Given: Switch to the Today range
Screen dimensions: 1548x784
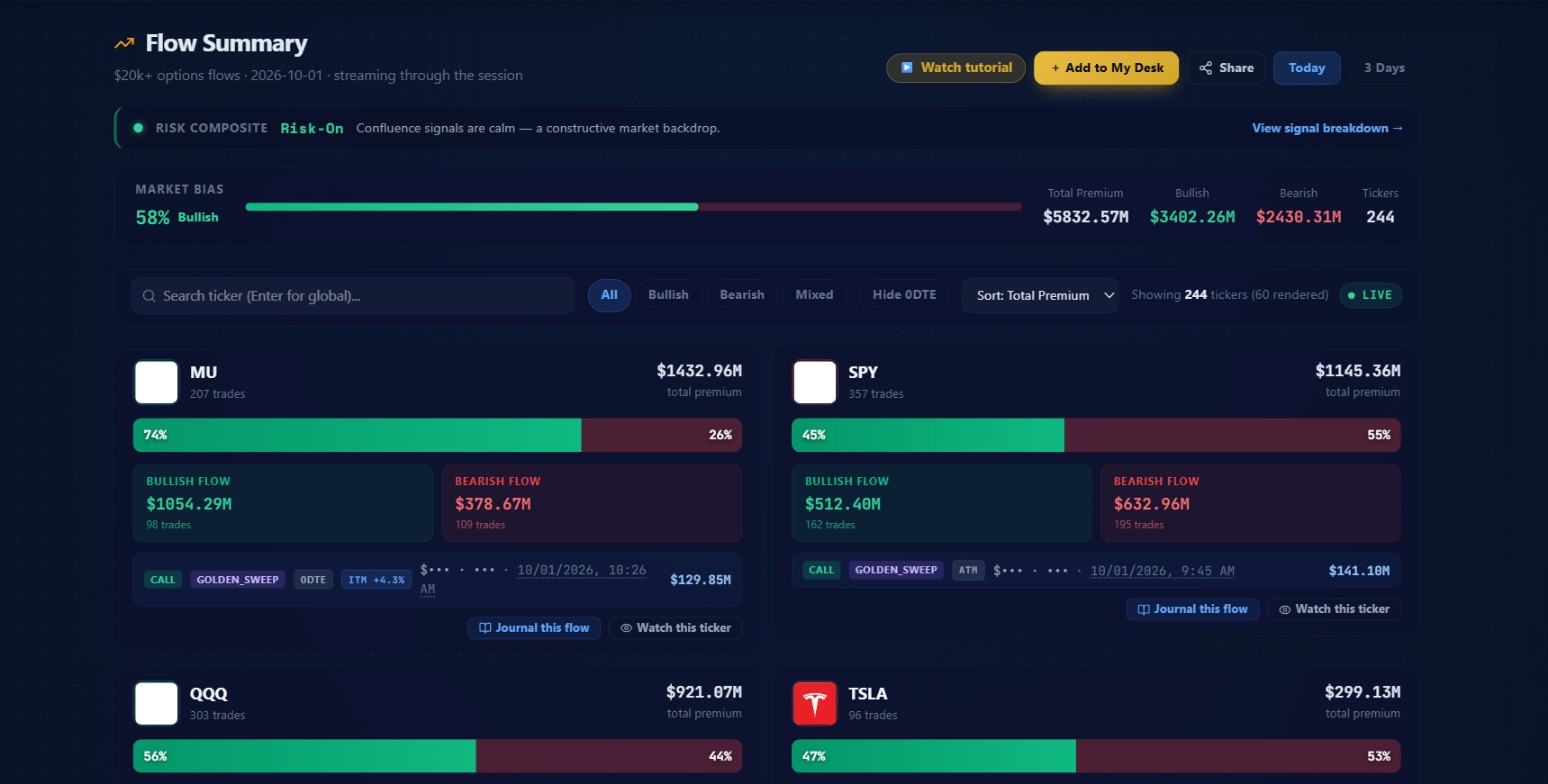Looking at the screenshot, I should click(1306, 68).
